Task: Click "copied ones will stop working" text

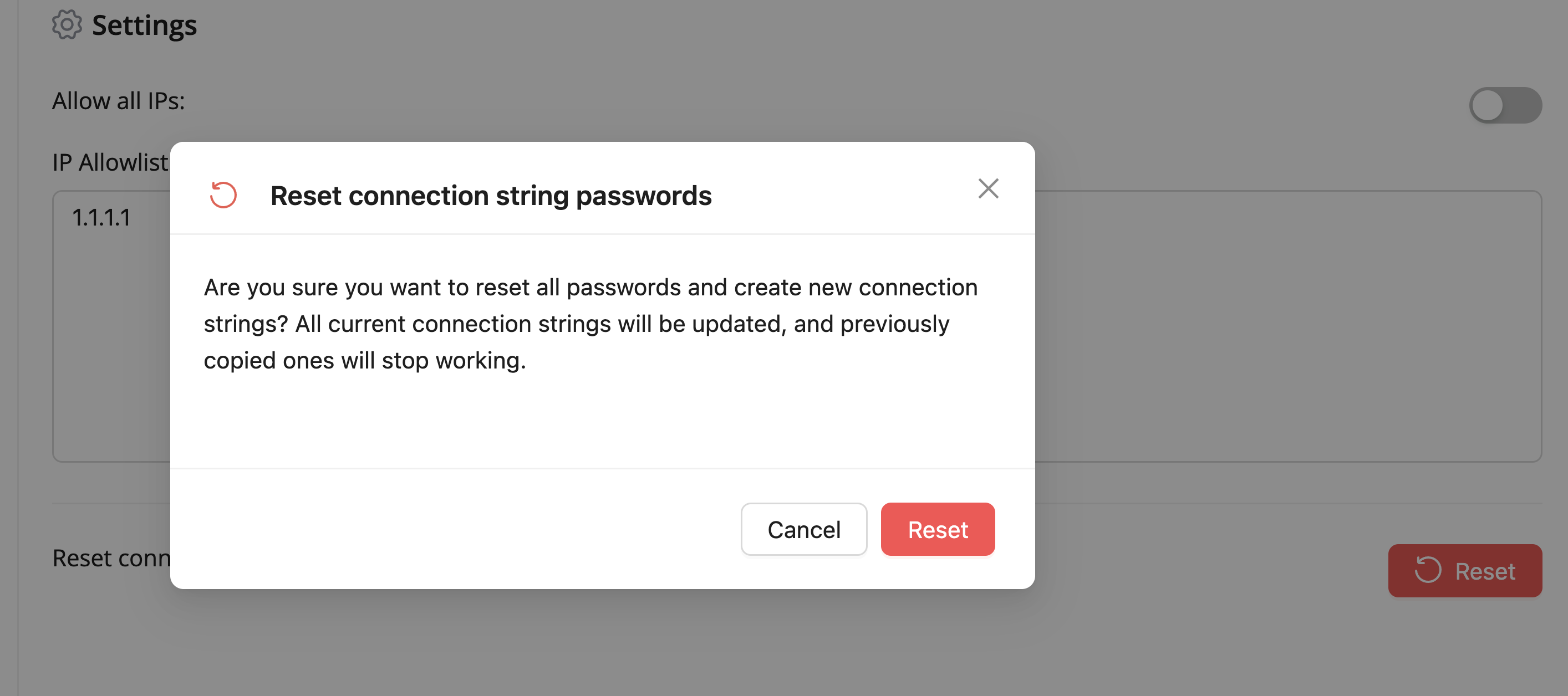Action: (x=364, y=360)
